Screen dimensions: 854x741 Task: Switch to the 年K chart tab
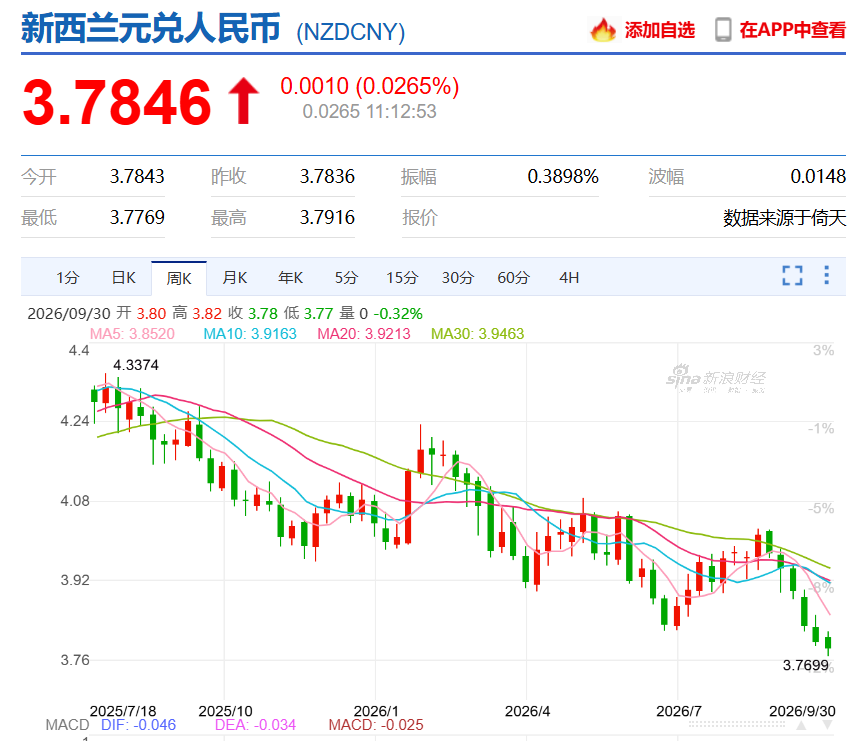tap(290, 278)
